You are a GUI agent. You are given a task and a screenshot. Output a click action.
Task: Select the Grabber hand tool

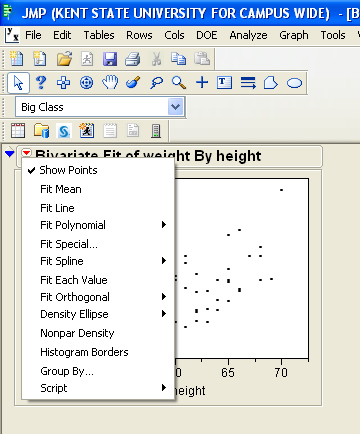110,82
